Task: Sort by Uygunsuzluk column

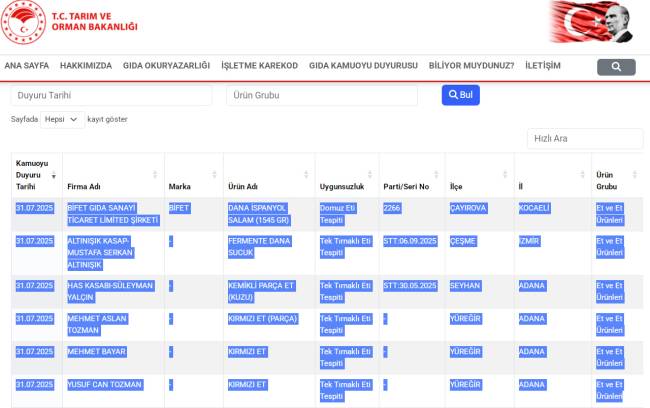Action: pos(347,175)
